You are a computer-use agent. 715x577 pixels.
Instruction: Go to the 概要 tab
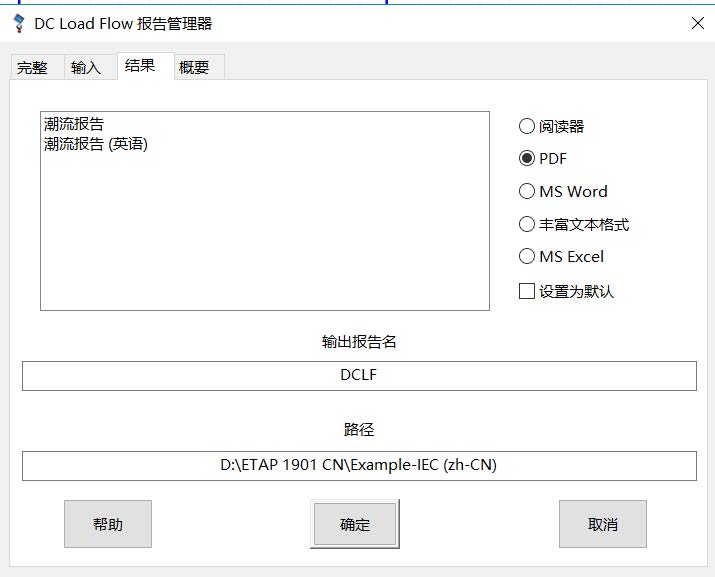pos(194,68)
